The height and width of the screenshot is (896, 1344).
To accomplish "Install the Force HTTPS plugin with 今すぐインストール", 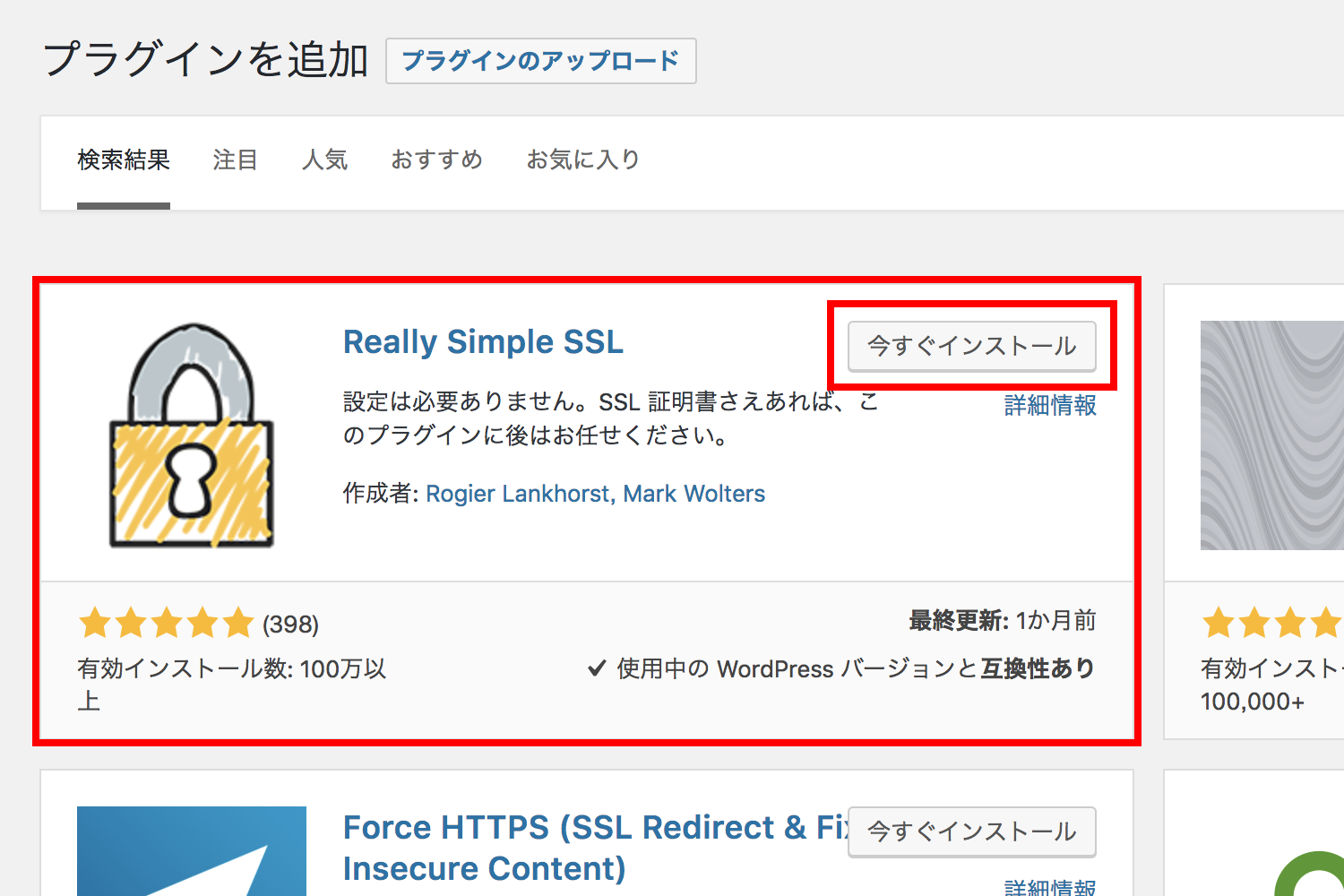I will (972, 831).
